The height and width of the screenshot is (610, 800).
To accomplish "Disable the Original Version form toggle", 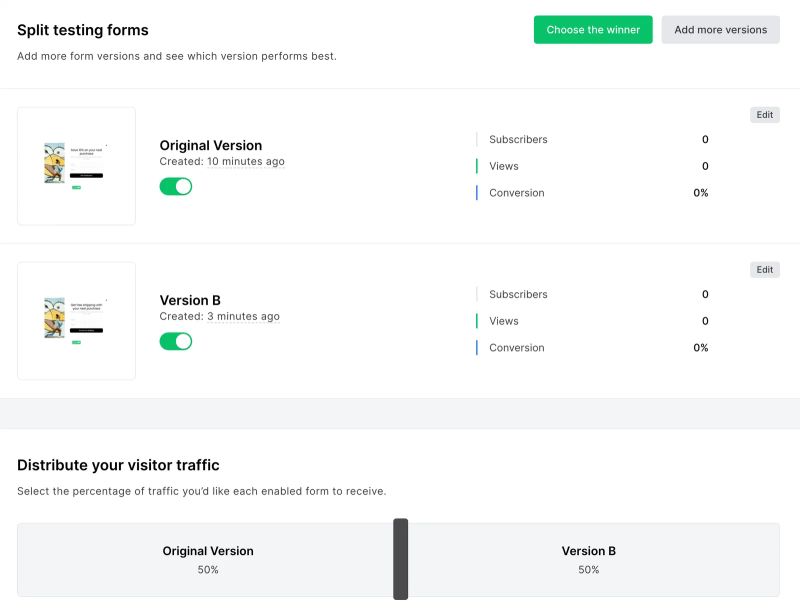I will coord(177,186).
